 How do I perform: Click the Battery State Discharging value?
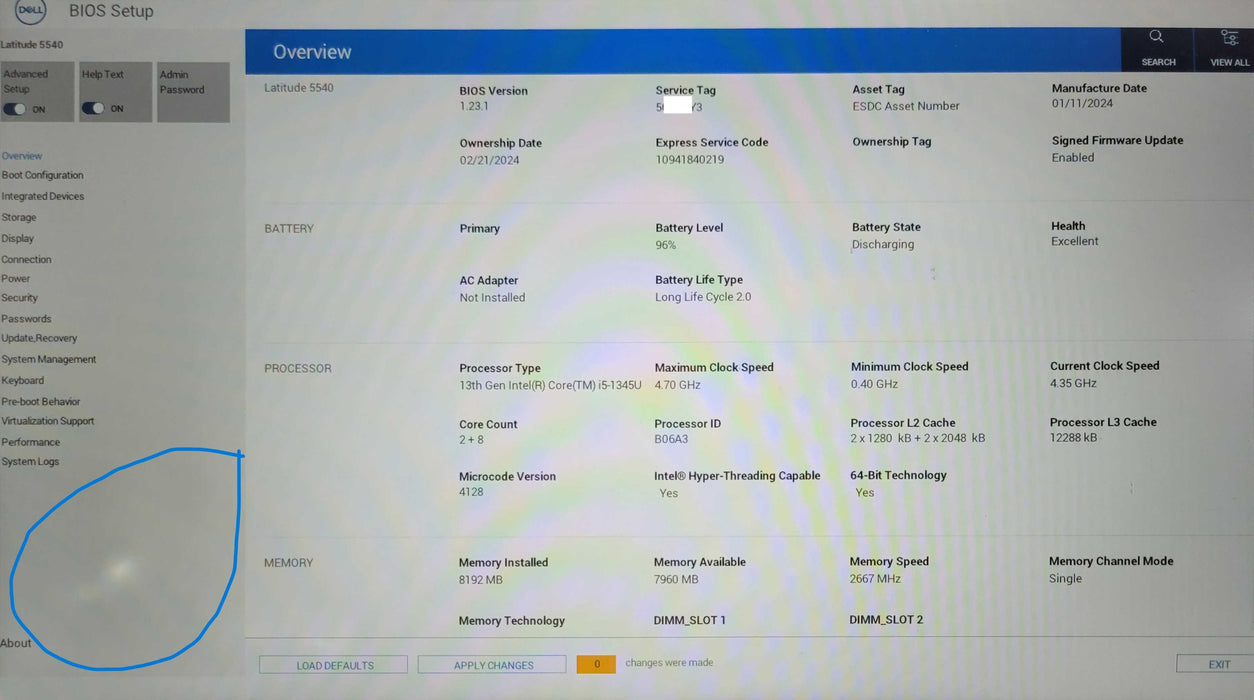883,244
